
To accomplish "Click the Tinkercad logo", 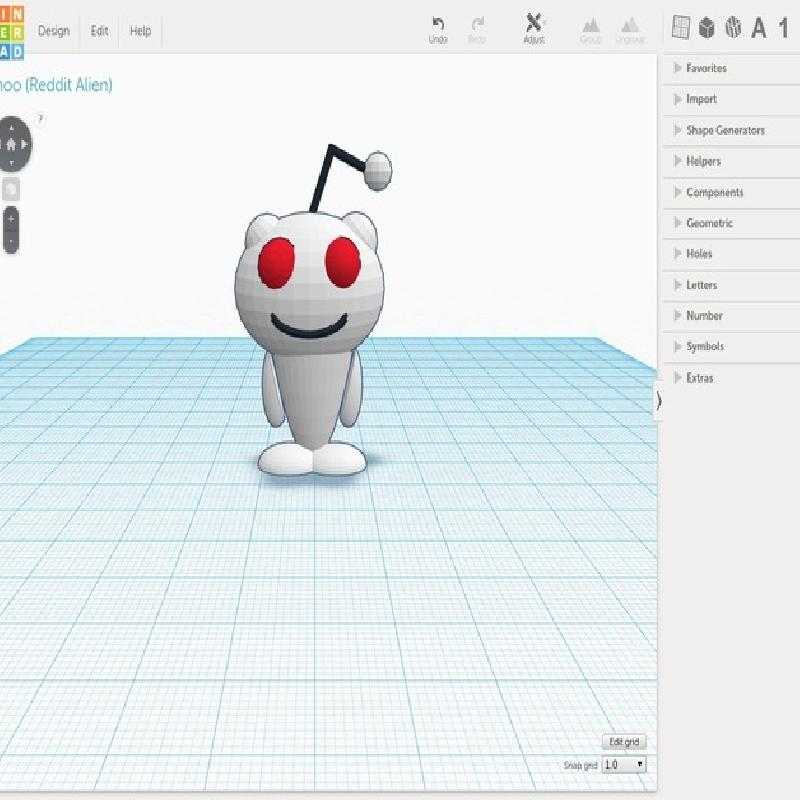I will (12, 31).
